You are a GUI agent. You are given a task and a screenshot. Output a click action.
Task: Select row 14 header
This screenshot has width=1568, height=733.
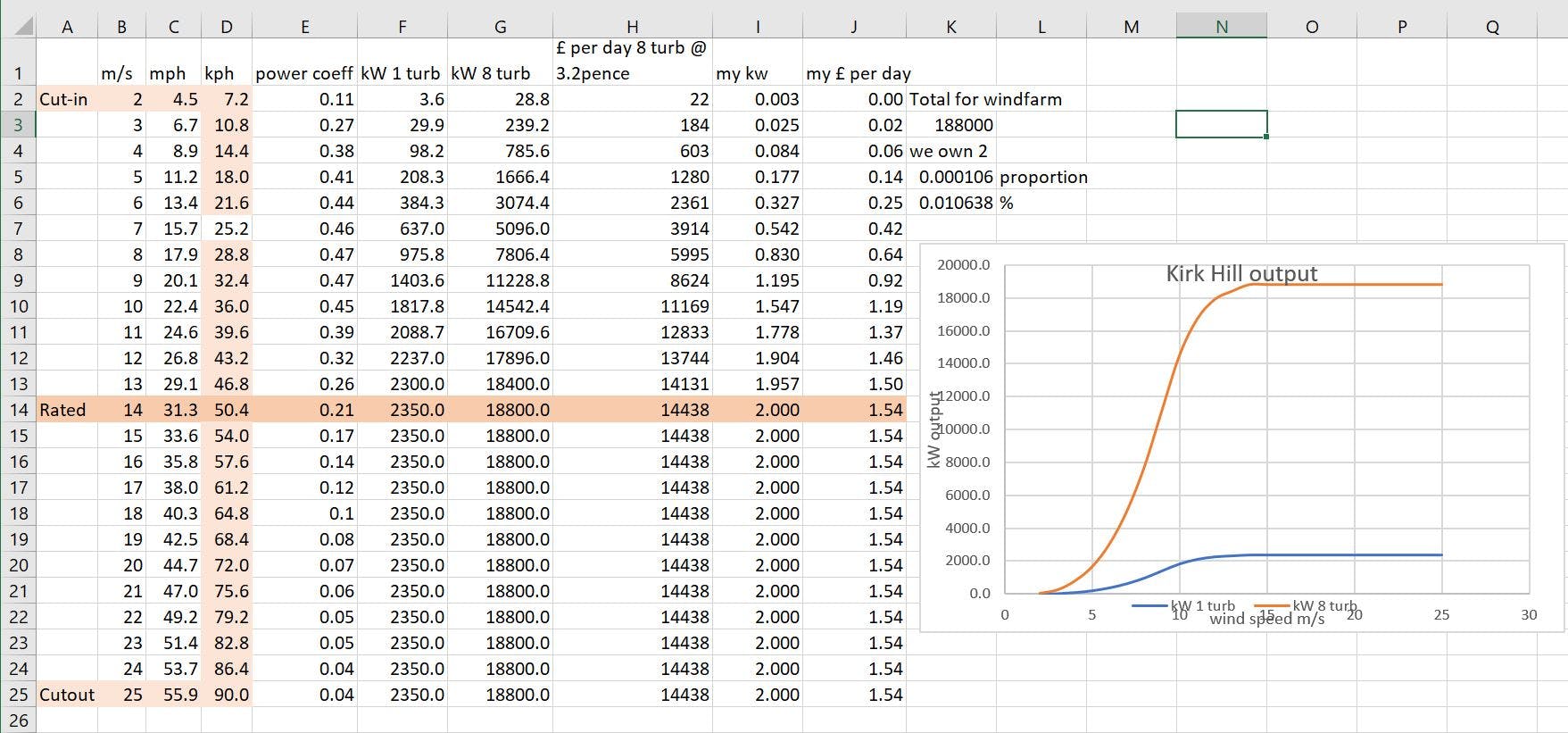(18, 410)
